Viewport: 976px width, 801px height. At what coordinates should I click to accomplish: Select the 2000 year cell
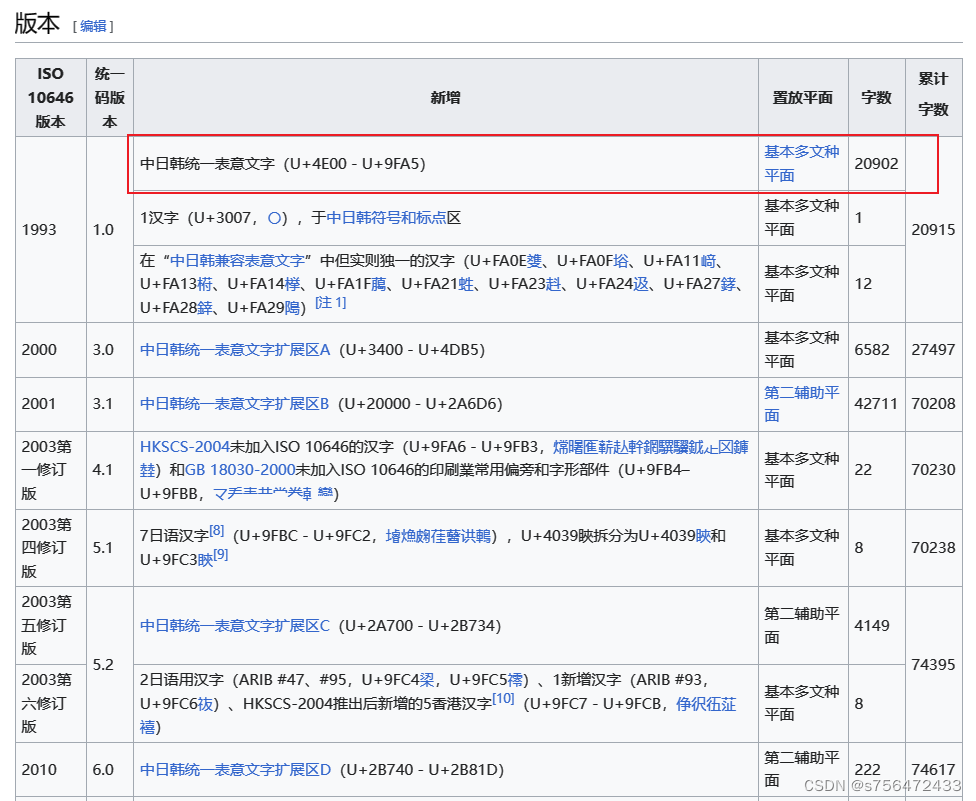(x=50, y=350)
